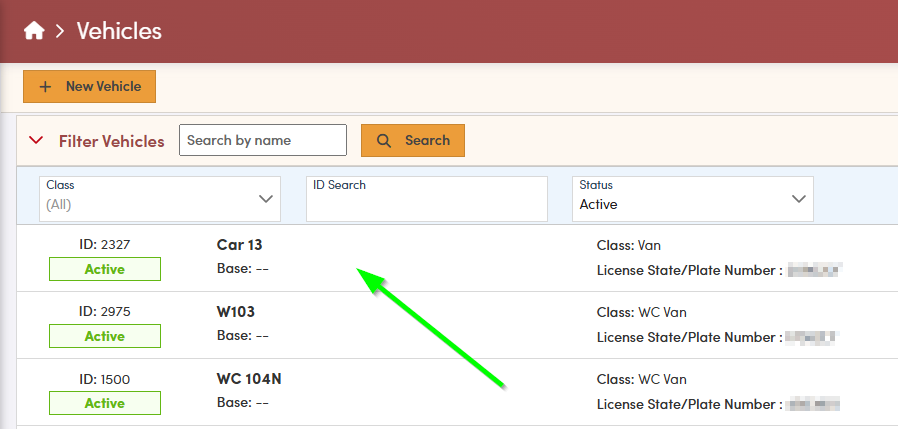Click the magnifier icon on Search button
The image size is (898, 429).
tap(383, 141)
